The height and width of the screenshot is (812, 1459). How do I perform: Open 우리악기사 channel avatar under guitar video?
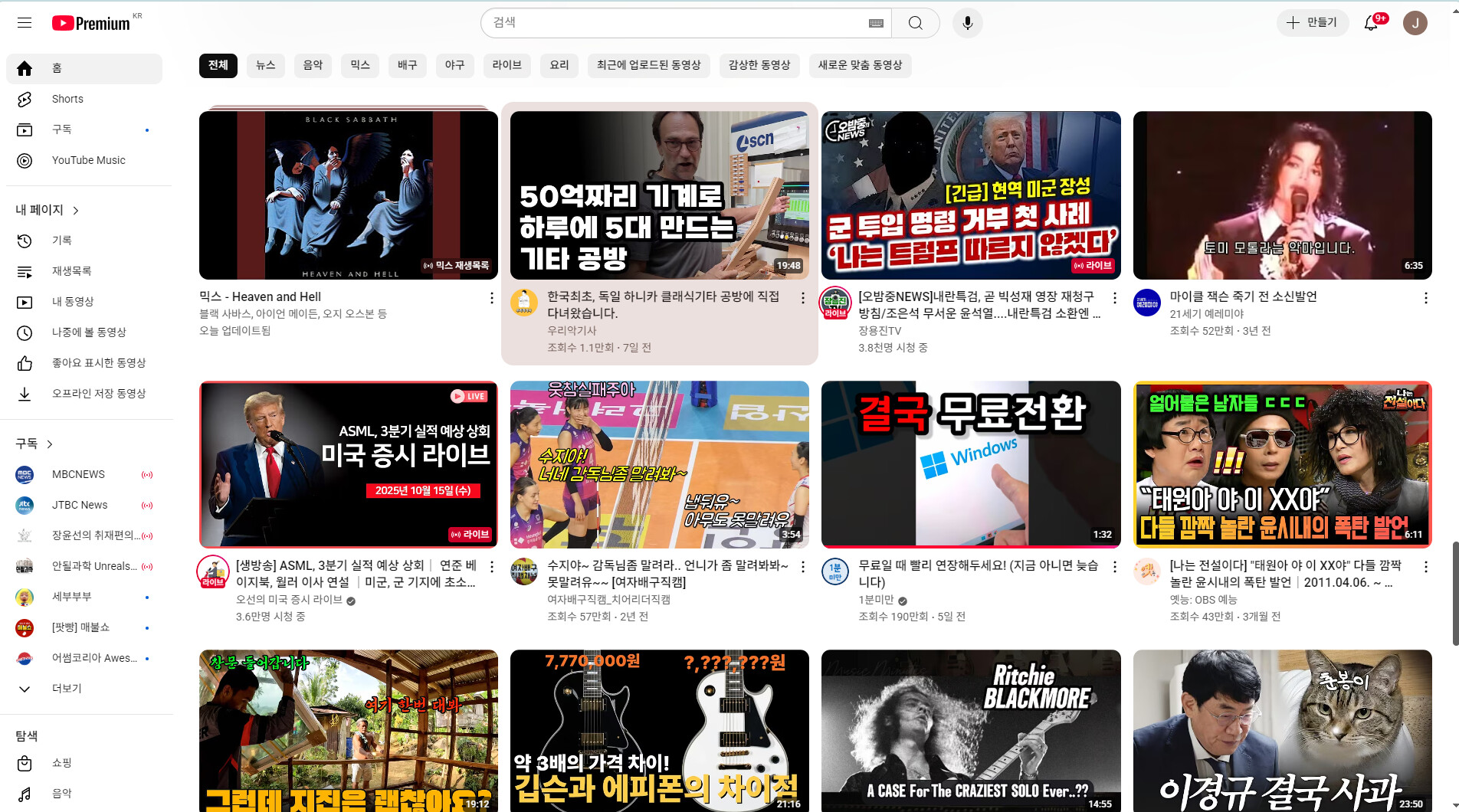pyautogui.click(x=524, y=302)
